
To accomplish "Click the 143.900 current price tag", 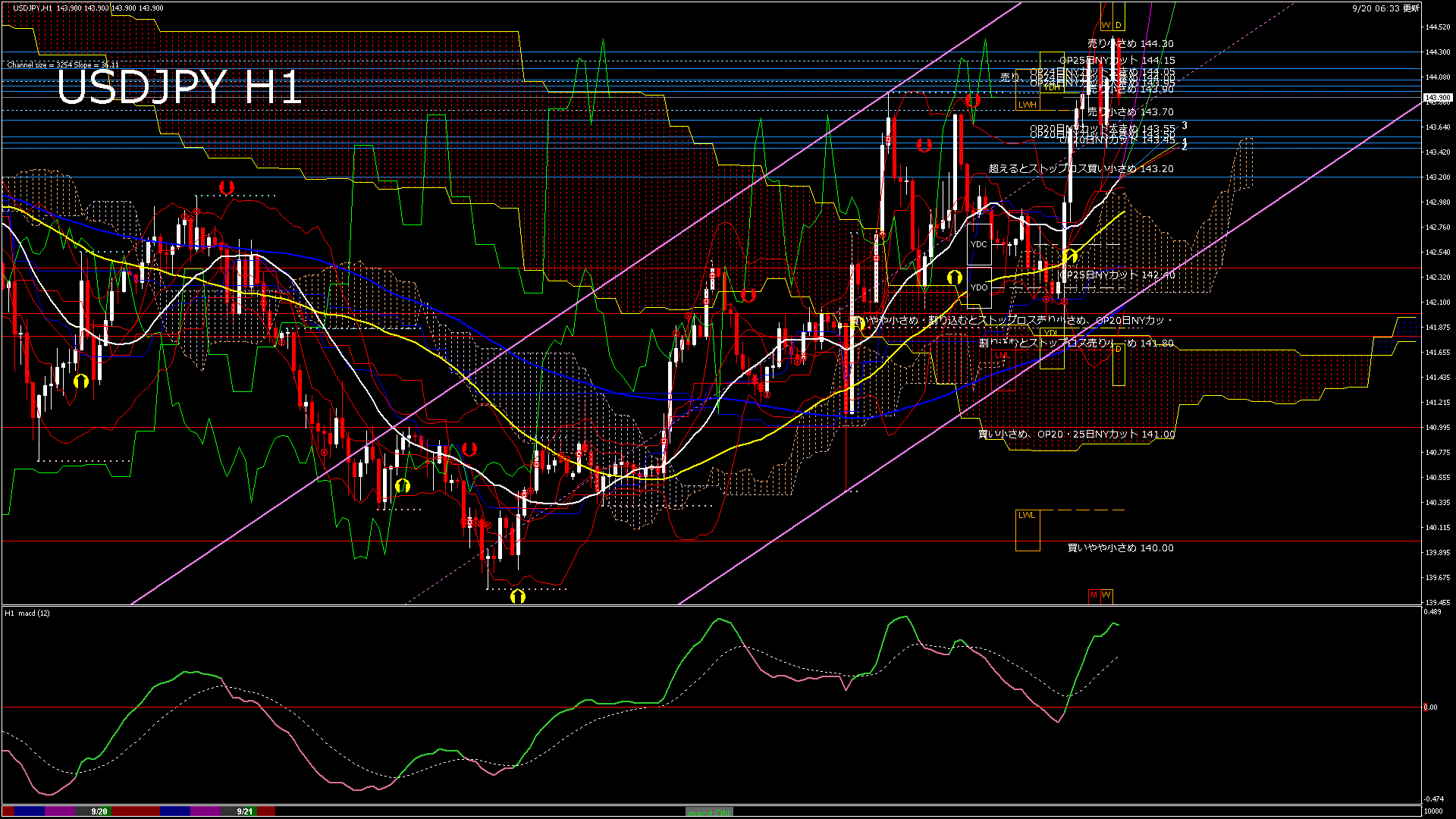I will [1437, 98].
